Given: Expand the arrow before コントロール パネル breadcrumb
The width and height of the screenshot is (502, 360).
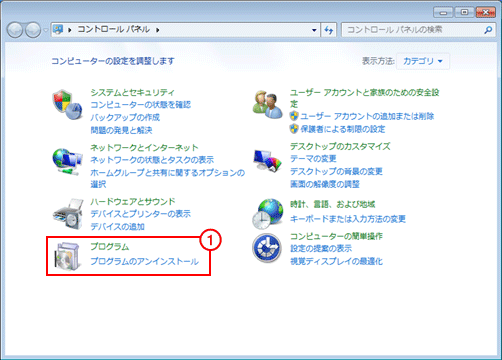Looking at the screenshot, I should click(70, 30).
